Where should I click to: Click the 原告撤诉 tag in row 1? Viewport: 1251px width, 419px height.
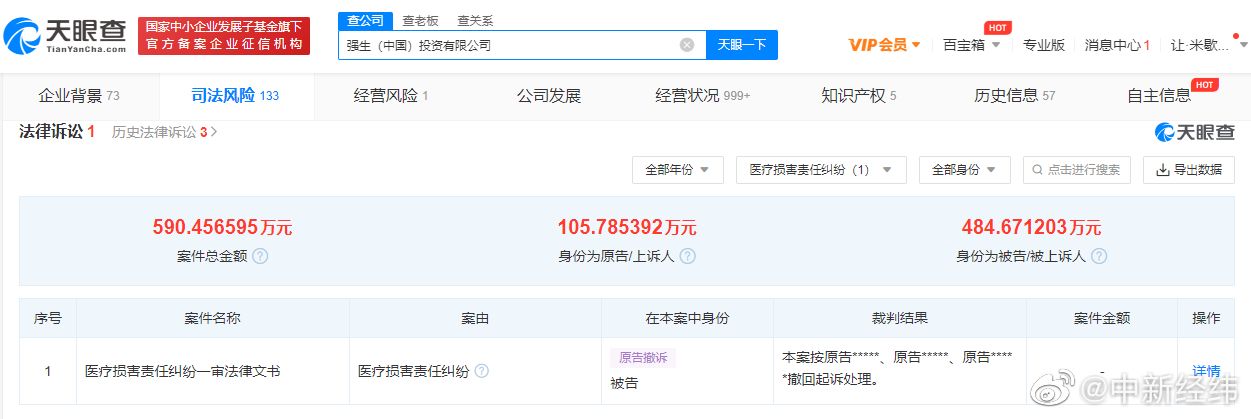(x=643, y=357)
